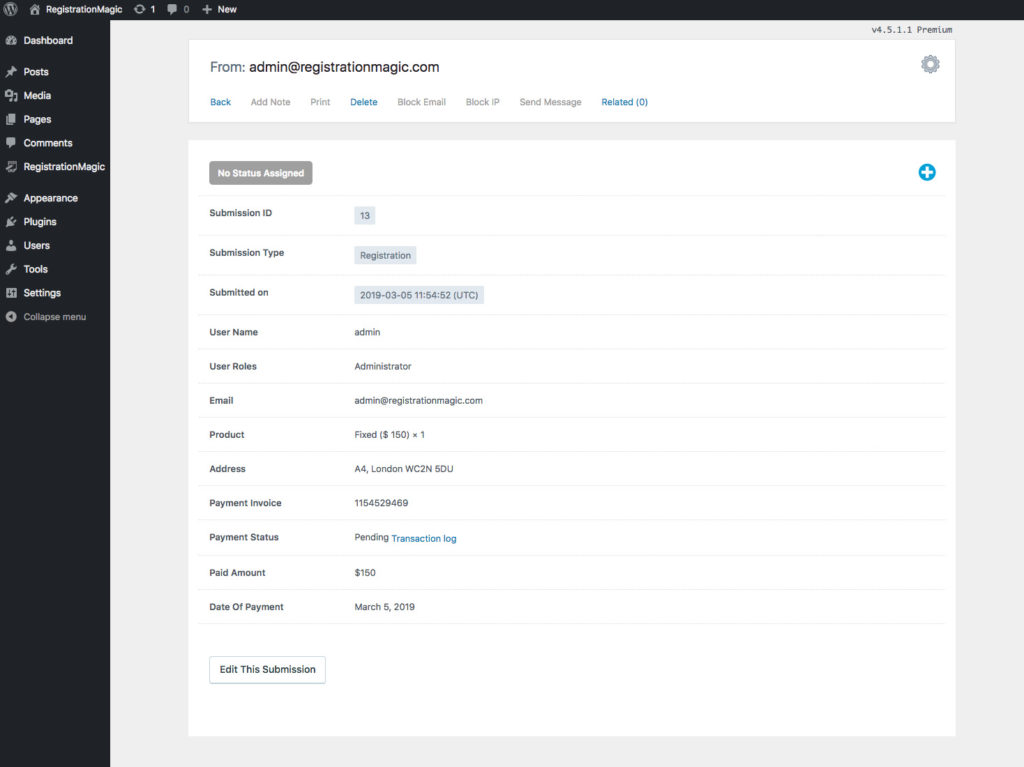Go to Posts in sidebar

(x=36, y=72)
